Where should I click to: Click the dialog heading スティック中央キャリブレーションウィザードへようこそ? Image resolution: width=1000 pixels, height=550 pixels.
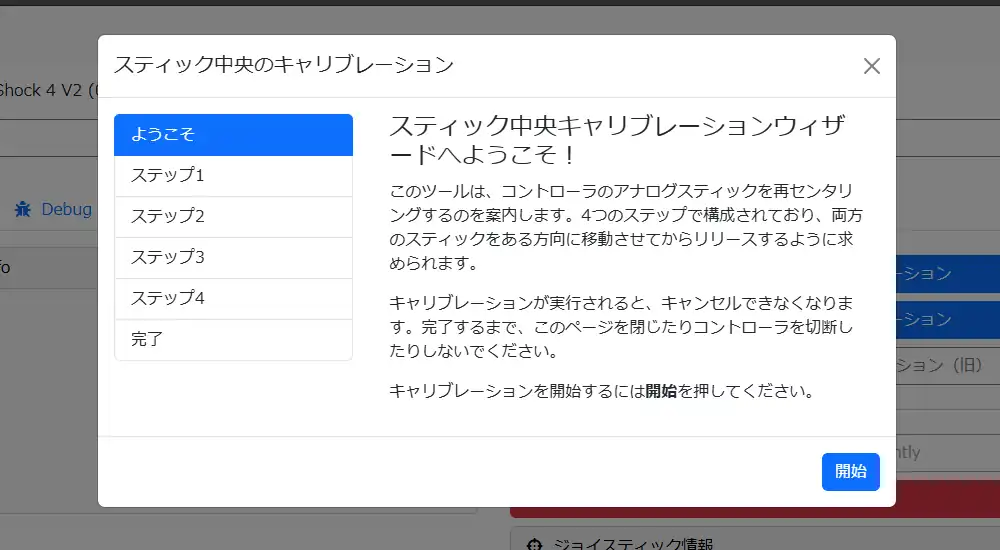617,140
